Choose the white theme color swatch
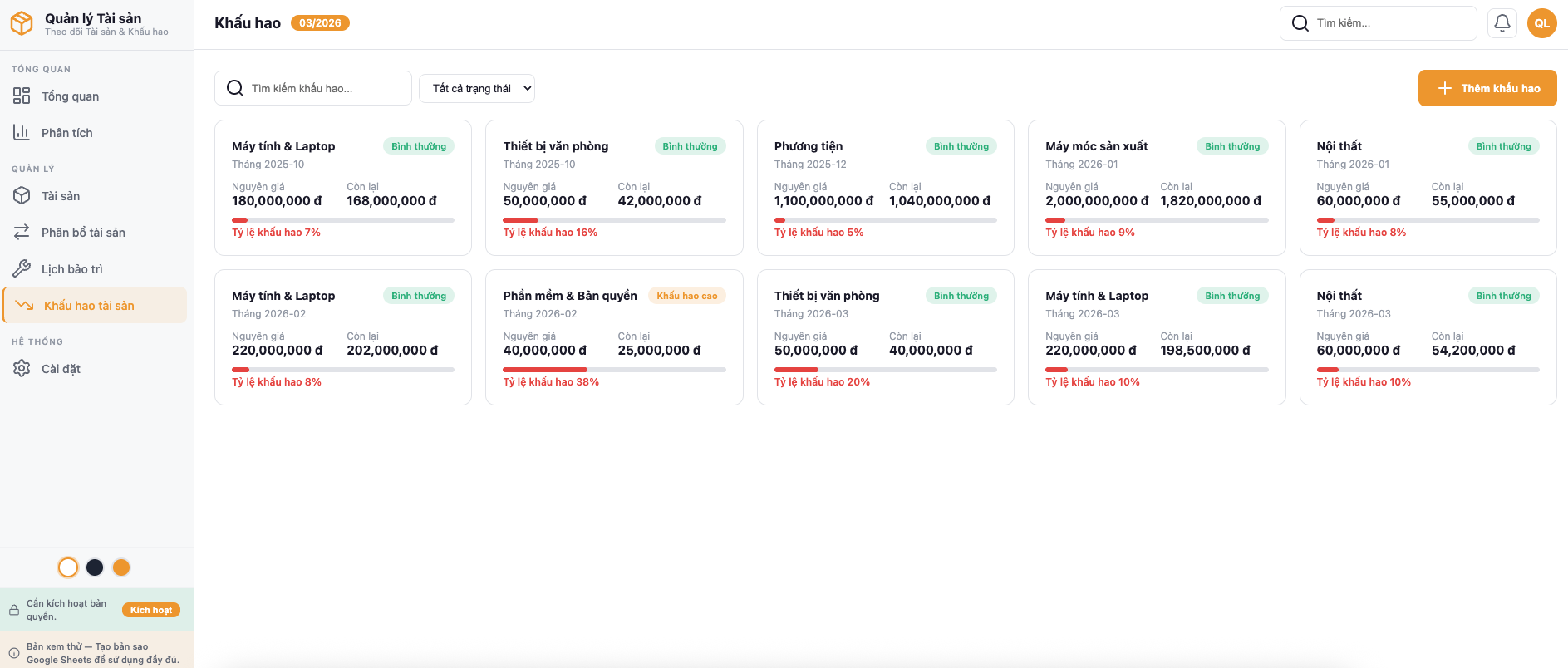This screenshot has height=668, width=1568. point(68,567)
